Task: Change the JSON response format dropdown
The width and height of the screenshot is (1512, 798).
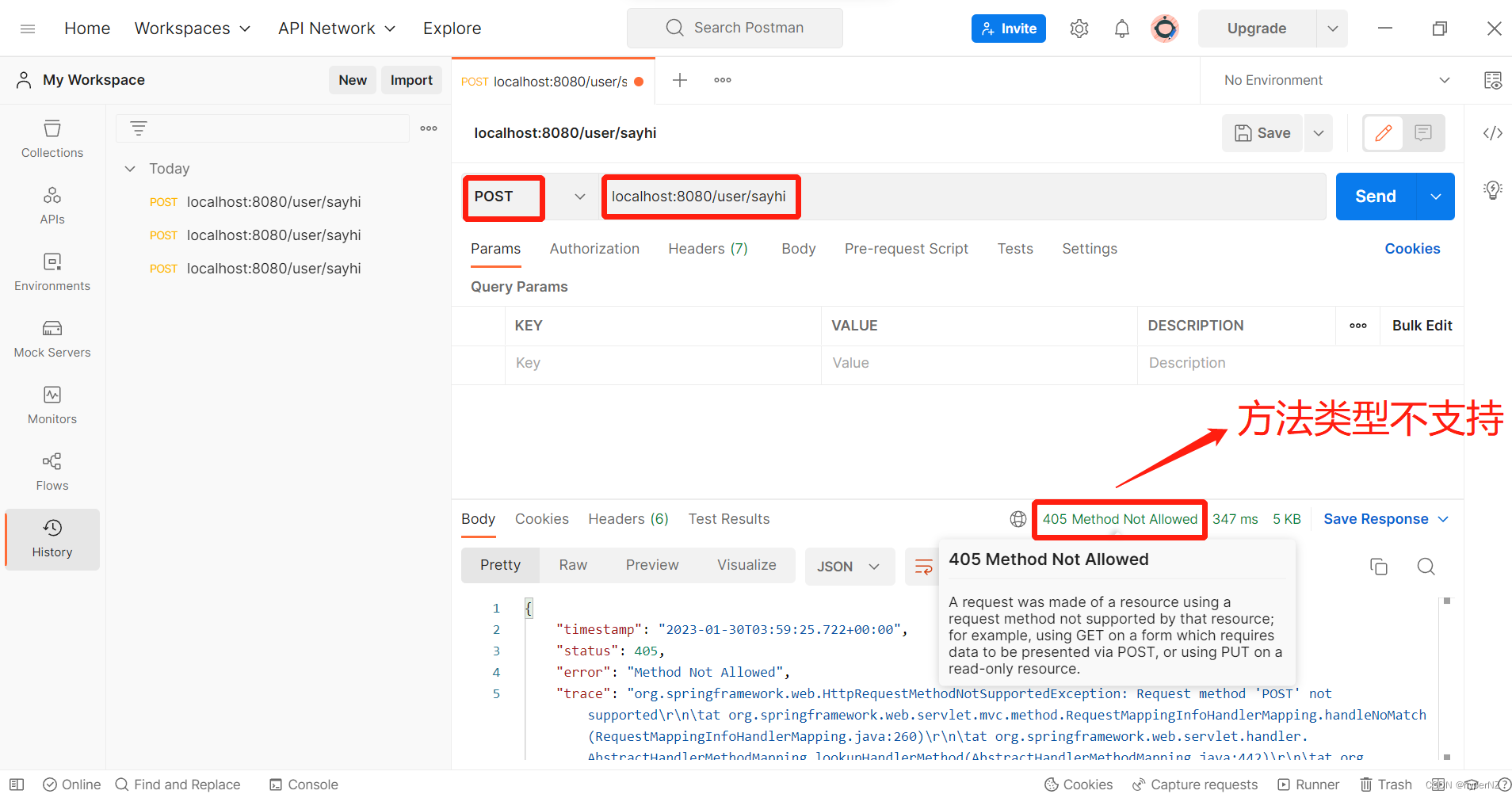Action: coord(850,567)
